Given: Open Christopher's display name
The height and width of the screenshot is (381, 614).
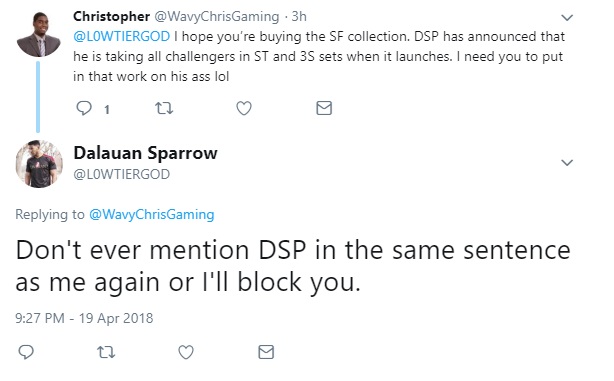Looking at the screenshot, I should tap(112, 16).
